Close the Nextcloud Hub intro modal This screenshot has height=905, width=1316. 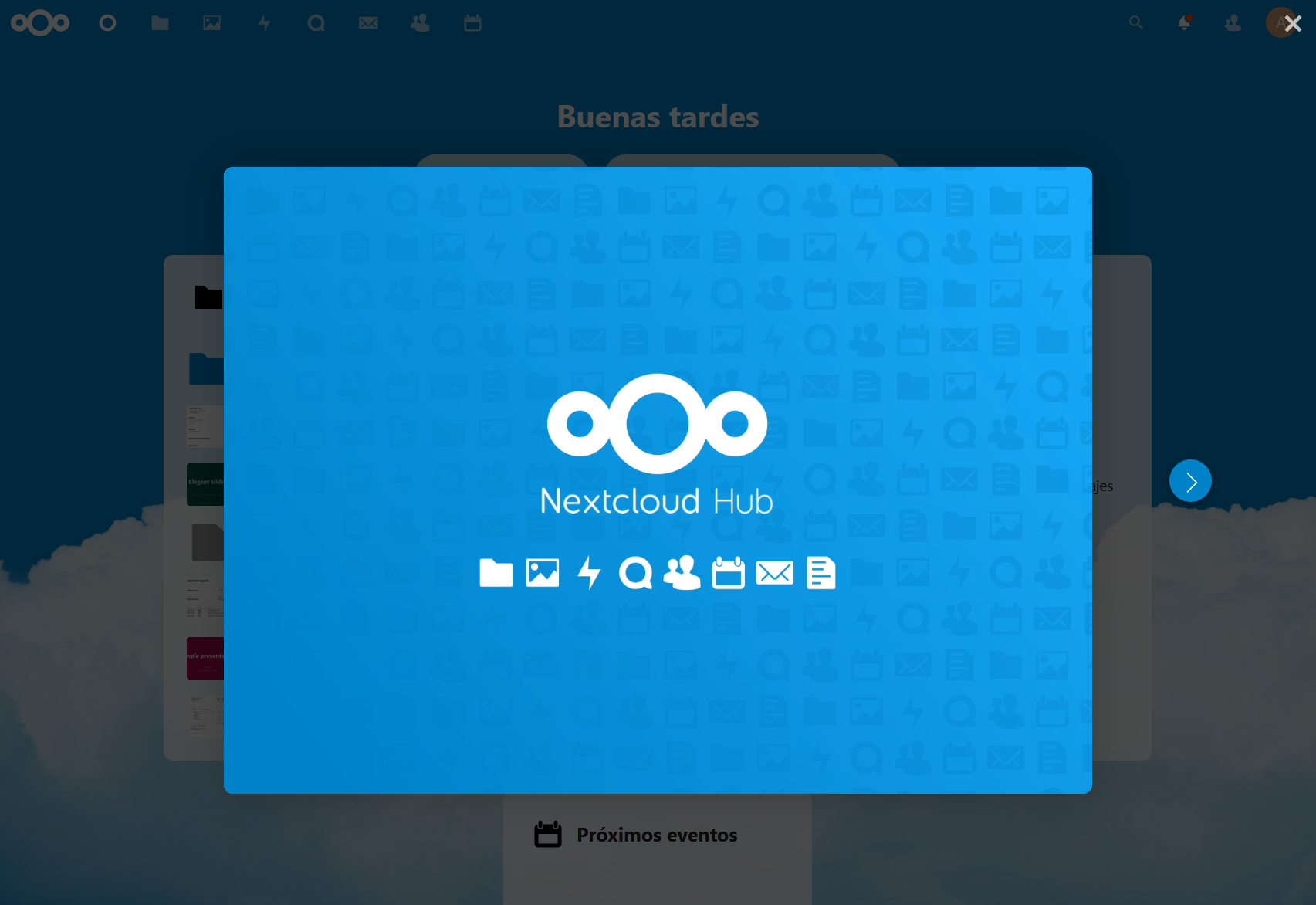coord(1293,24)
